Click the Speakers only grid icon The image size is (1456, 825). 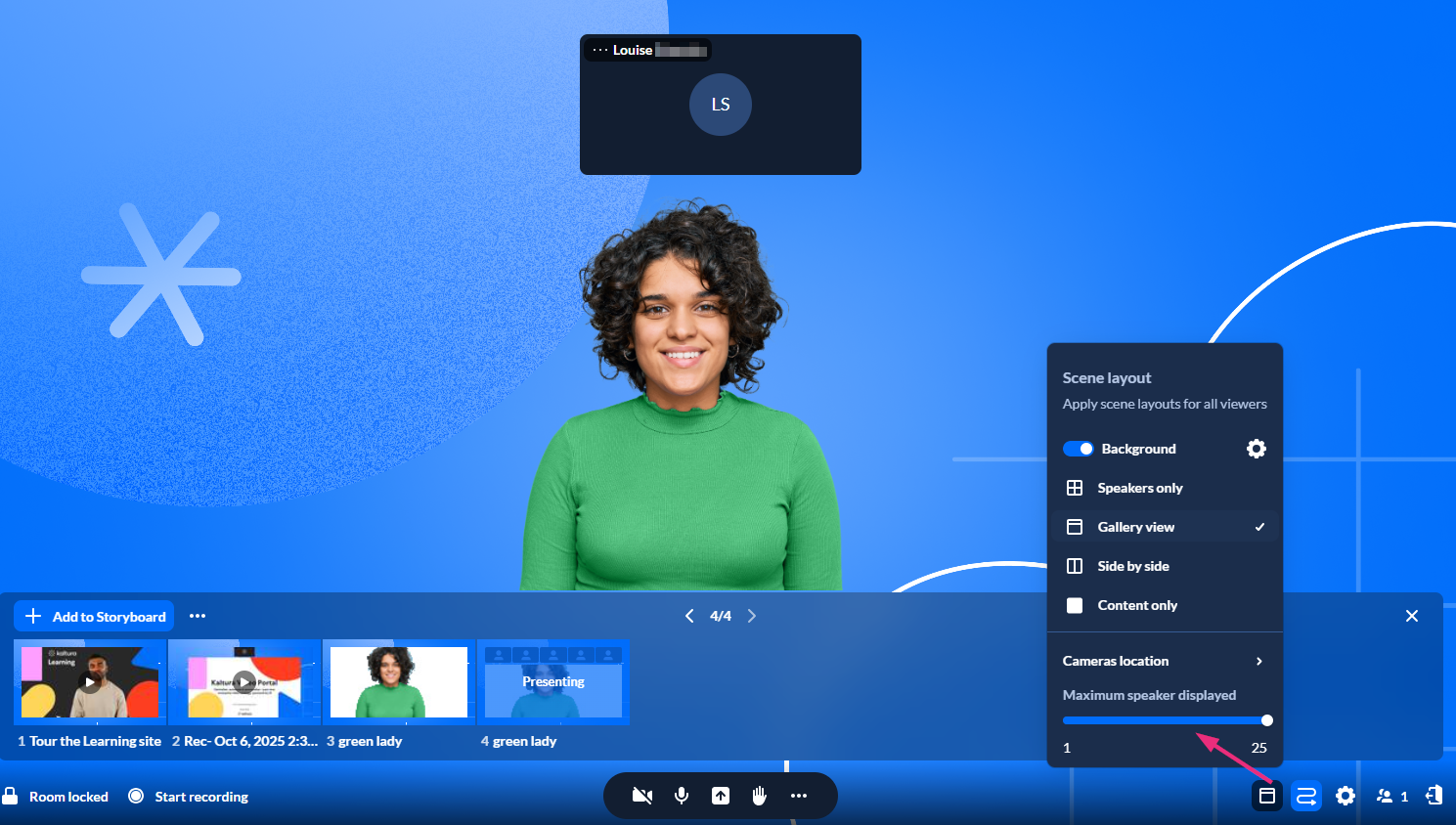(1075, 488)
